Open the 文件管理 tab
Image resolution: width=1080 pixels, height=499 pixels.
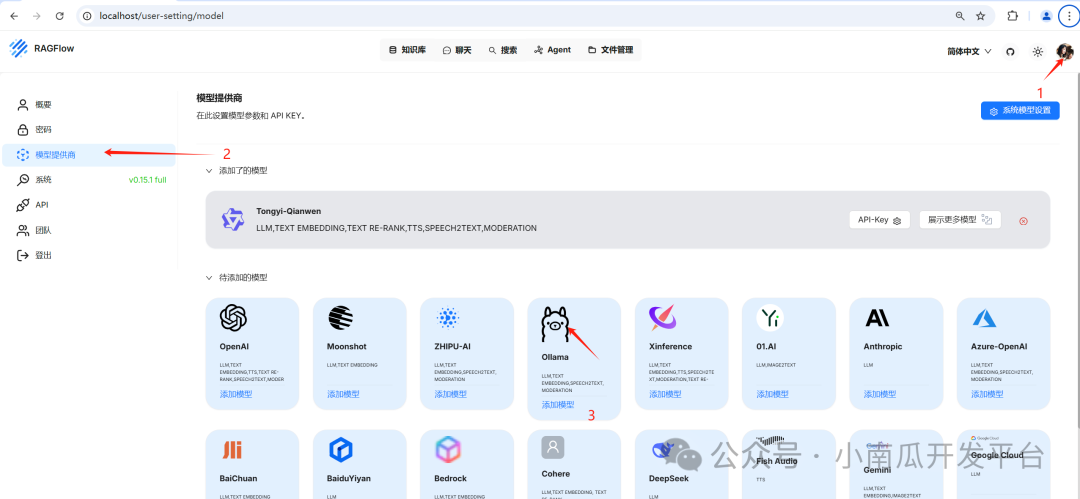pos(610,50)
